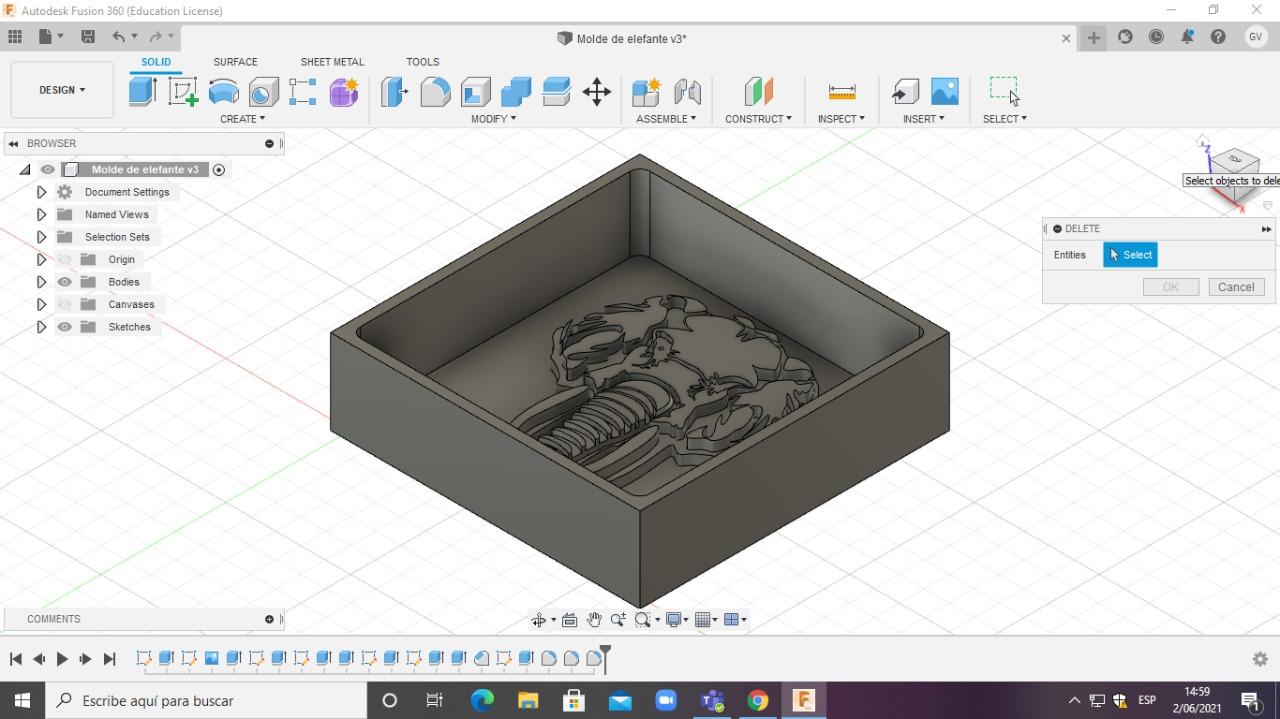
Task: Select the Move/Copy tool
Action: pos(597,92)
